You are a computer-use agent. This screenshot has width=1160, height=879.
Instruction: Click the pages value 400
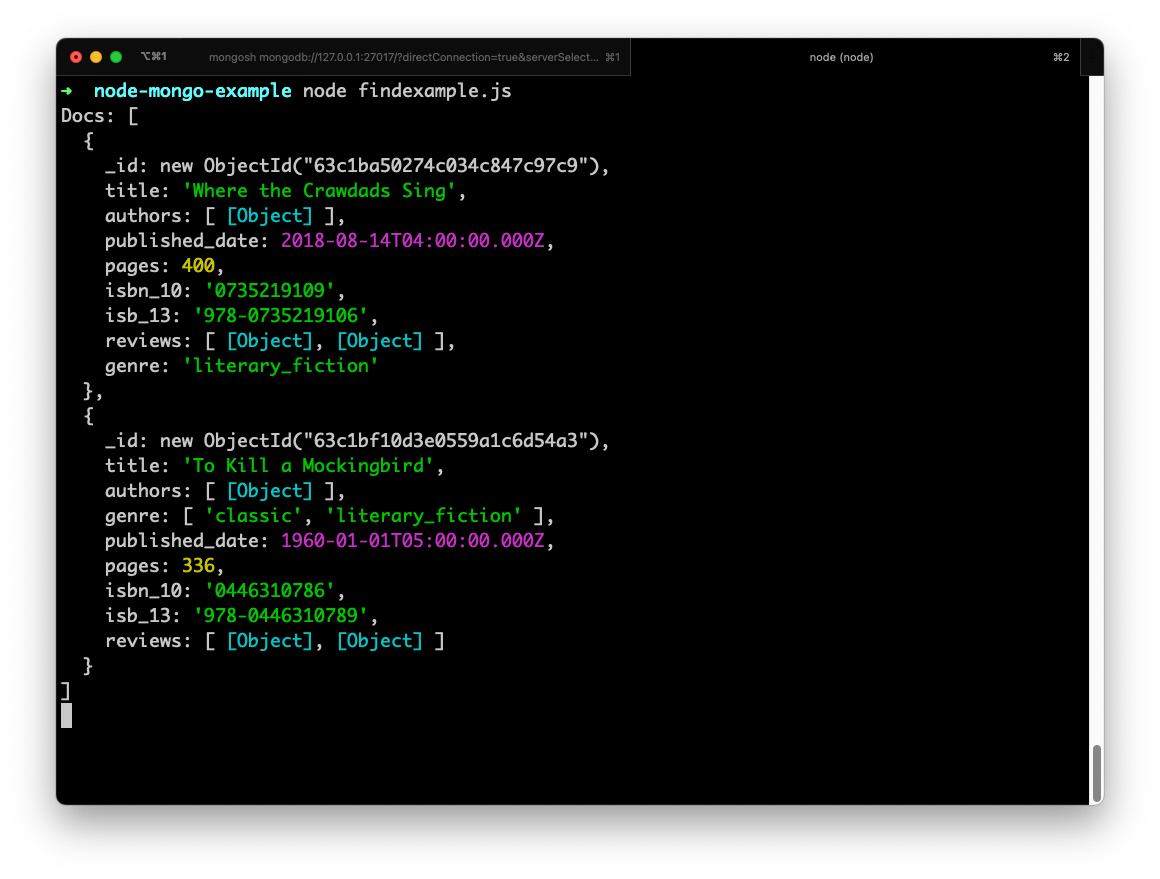pos(198,266)
